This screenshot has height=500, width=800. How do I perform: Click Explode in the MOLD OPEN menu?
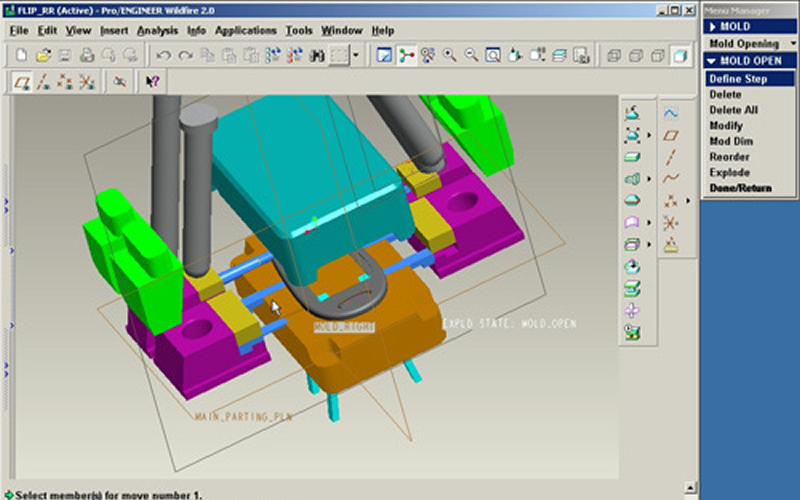coord(729,173)
